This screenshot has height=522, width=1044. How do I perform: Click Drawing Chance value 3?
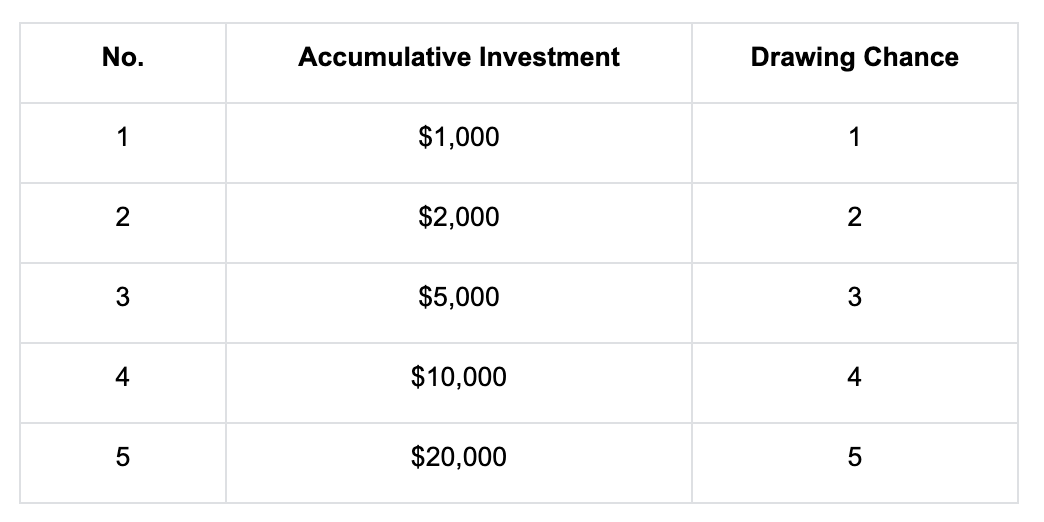(x=854, y=298)
